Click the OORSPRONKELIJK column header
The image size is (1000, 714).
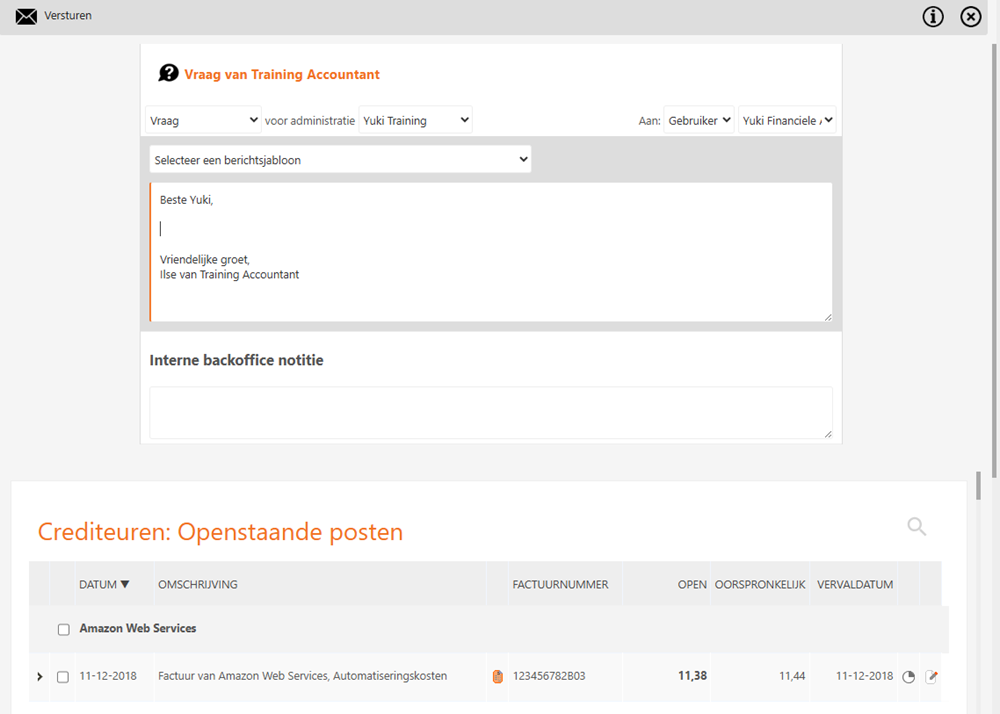(760, 584)
